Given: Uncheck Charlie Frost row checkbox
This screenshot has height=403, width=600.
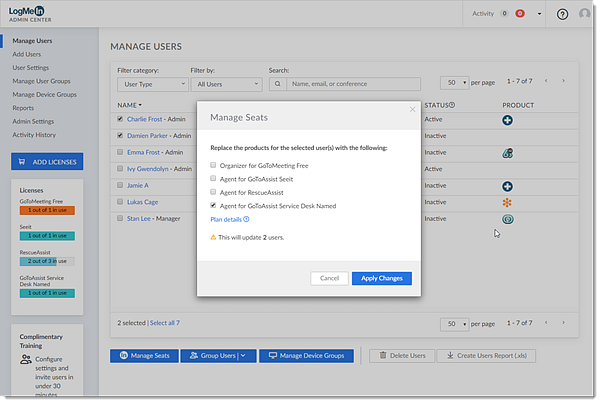Looking at the screenshot, I should (120, 119).
